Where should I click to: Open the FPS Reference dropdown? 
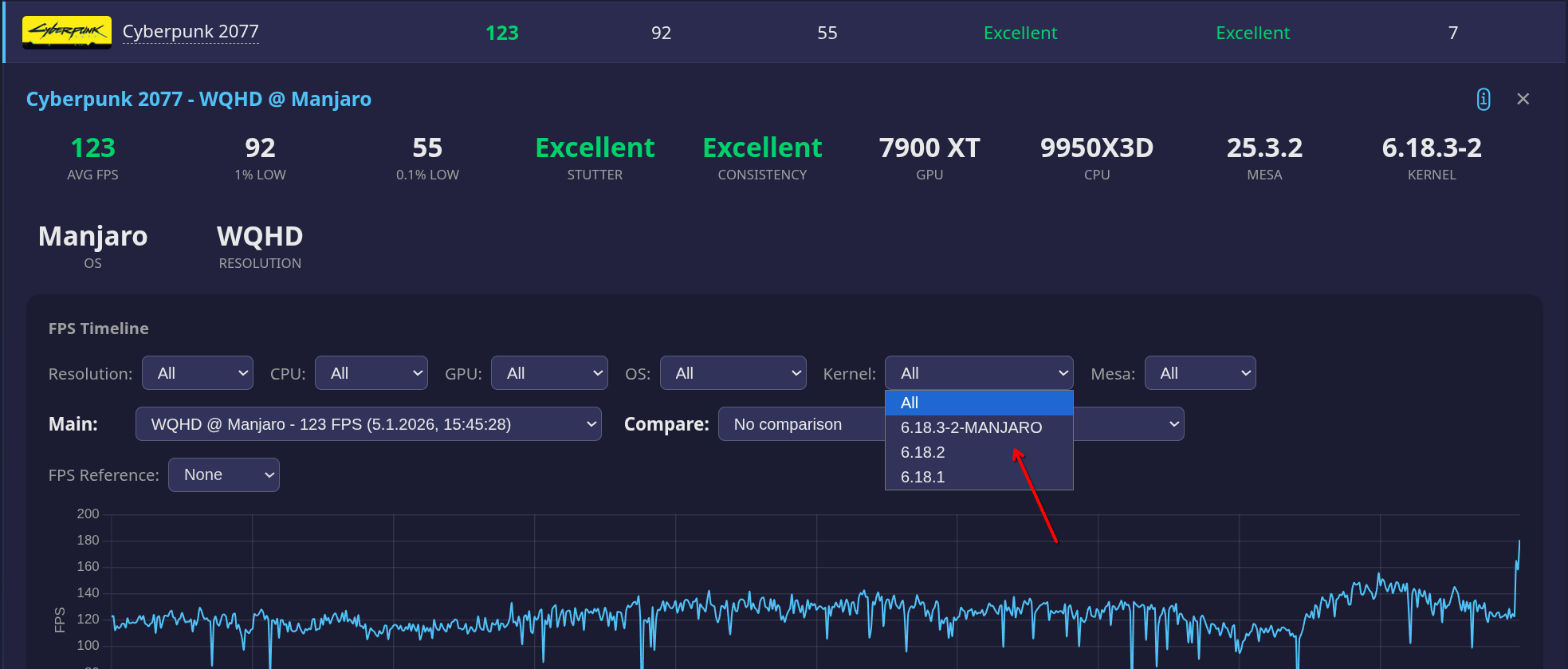point(224,474)
